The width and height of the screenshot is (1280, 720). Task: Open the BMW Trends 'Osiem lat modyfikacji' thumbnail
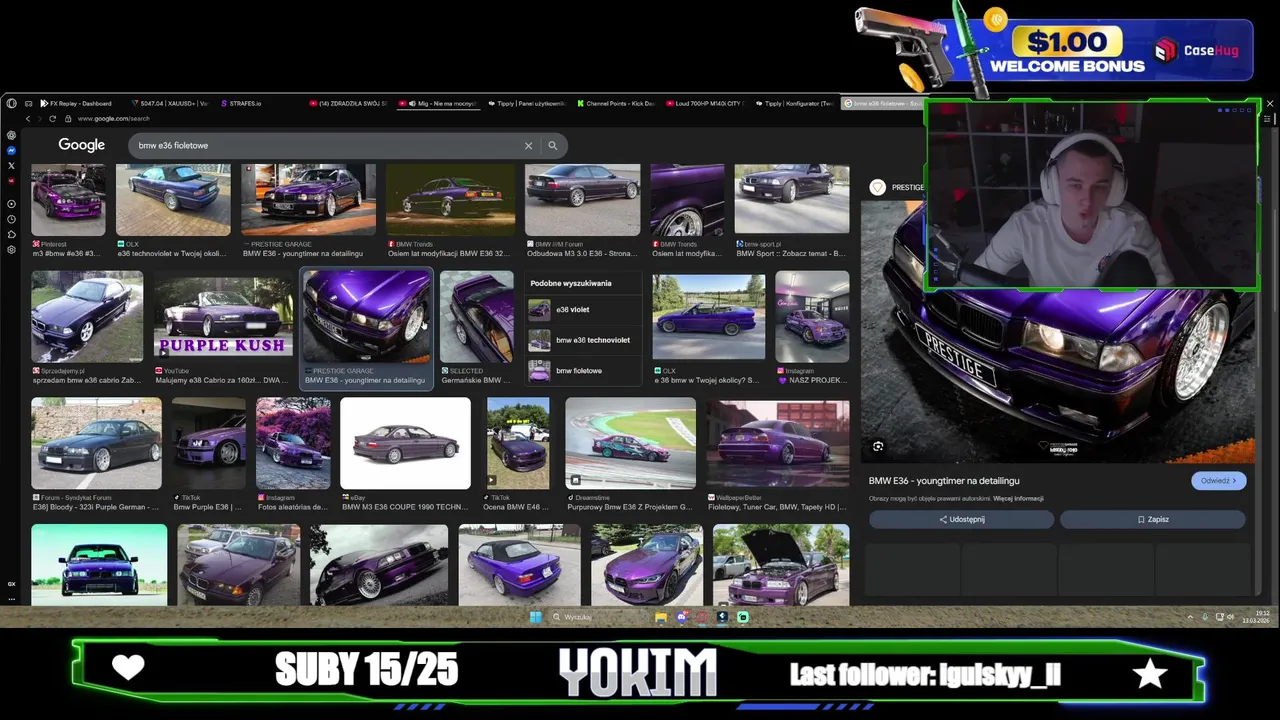coord(451,200)
